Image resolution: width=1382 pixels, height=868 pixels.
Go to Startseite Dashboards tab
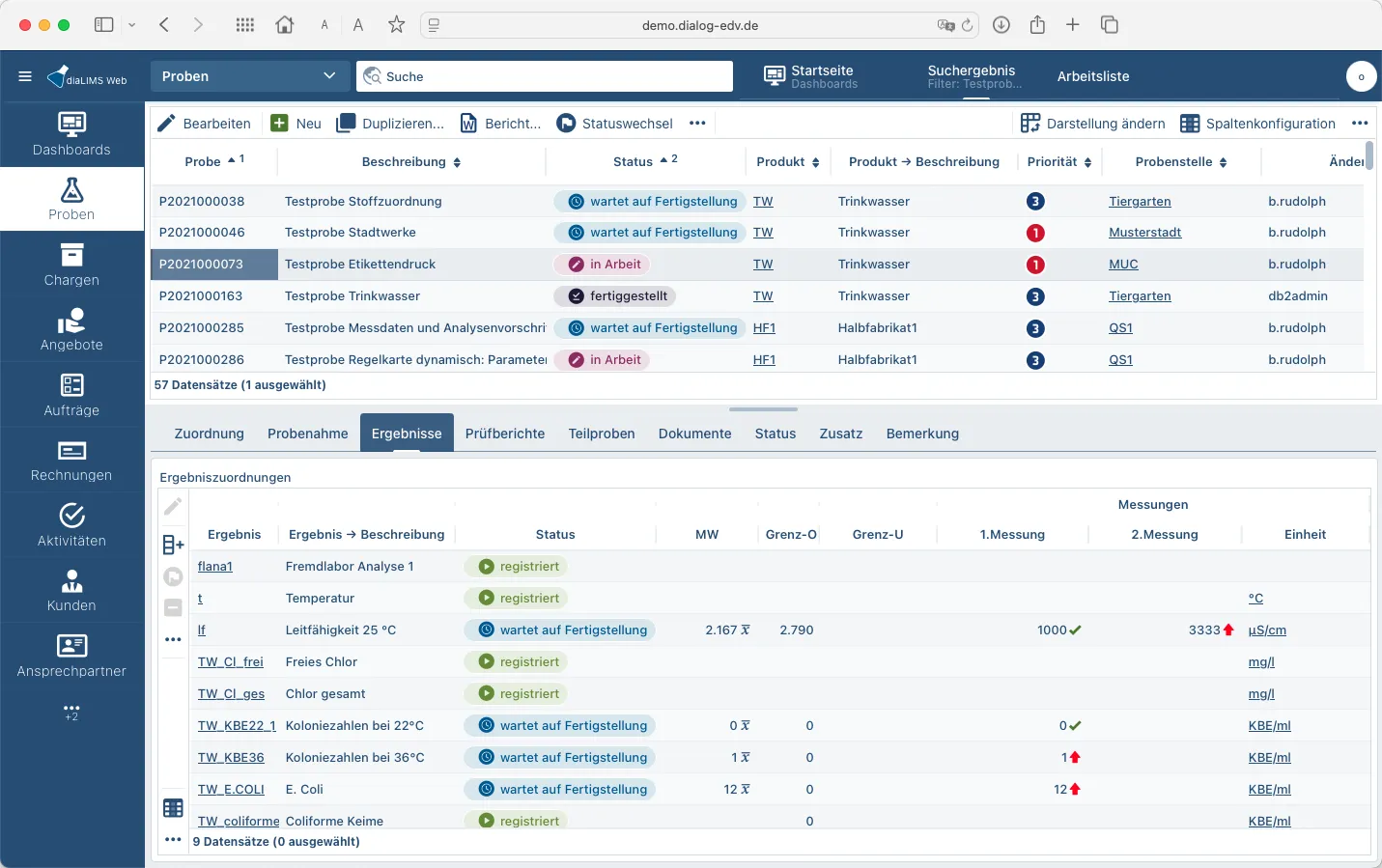810,76
